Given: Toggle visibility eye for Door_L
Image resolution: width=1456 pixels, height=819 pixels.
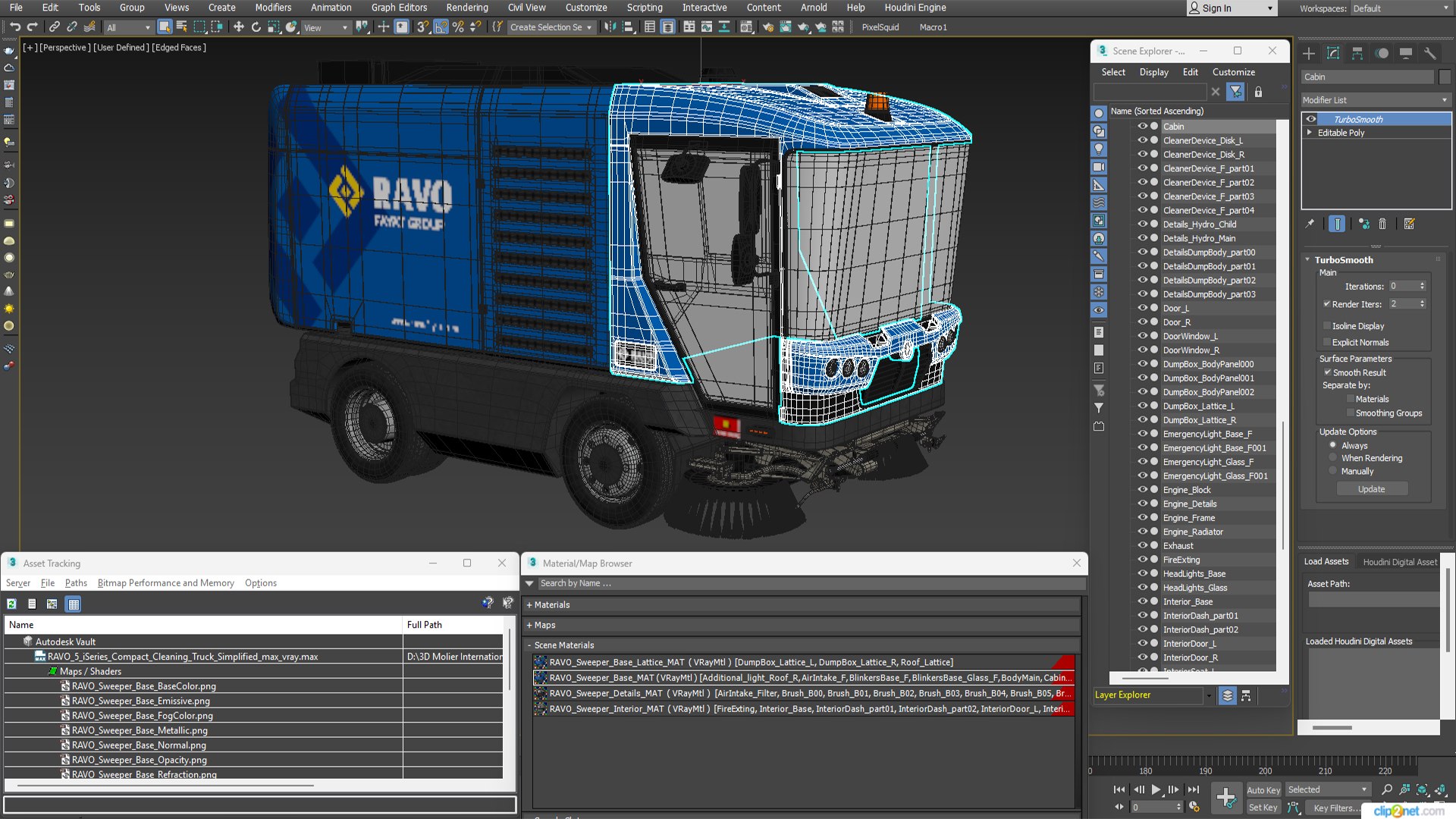Looking at the screenshot, I should click(x=1142, y=308).
